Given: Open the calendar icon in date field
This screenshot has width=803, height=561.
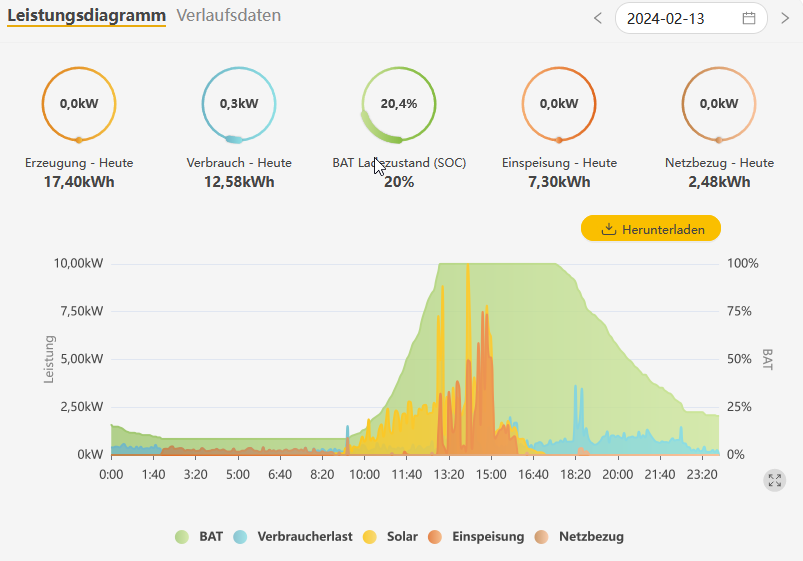Looking at the screenshot, I should click(749, 18).
